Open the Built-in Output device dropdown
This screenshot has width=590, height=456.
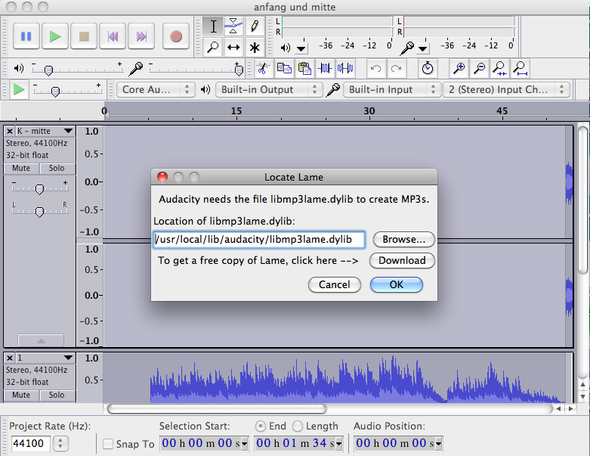tap(269, 90)
